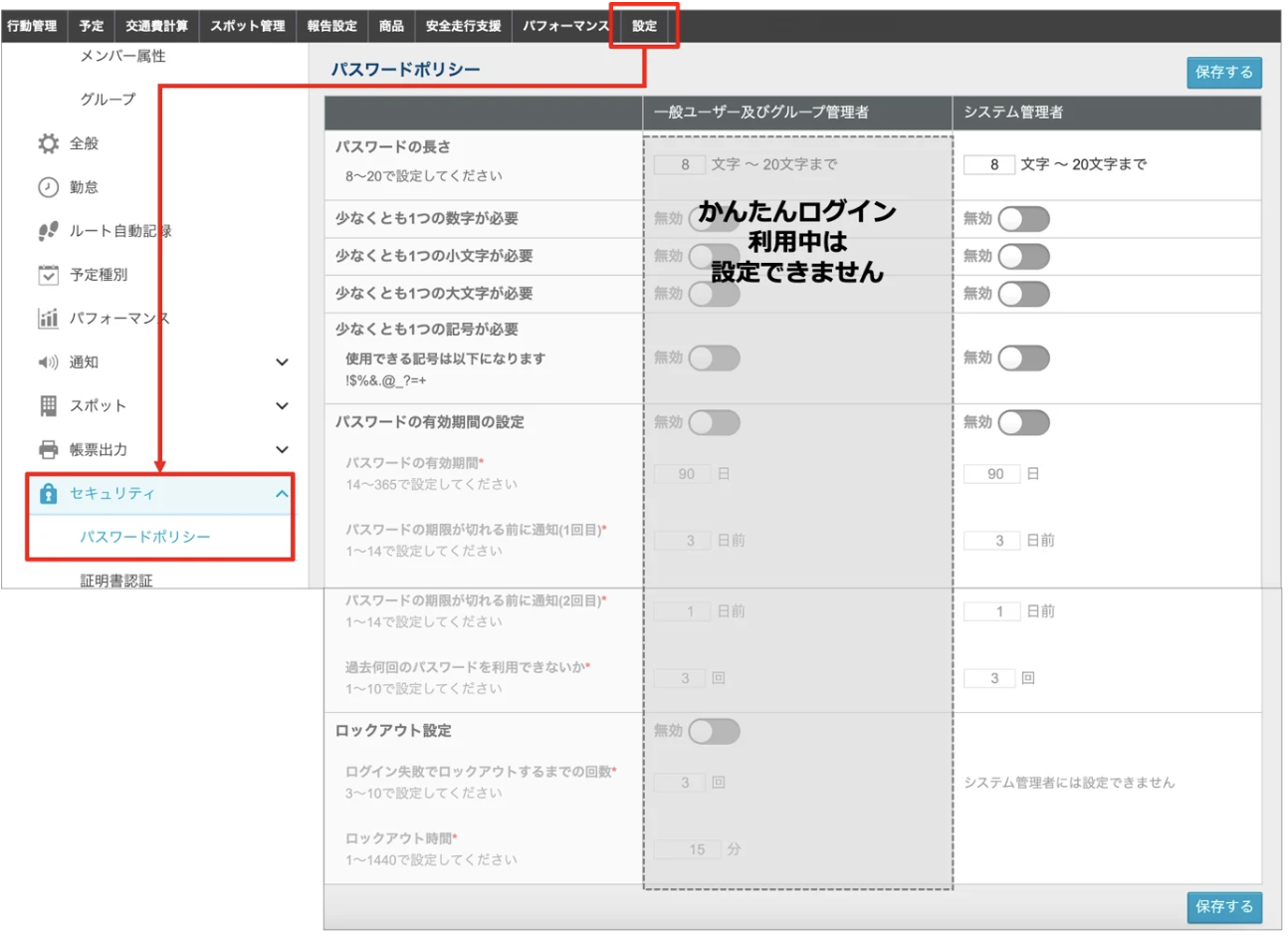Click the bottom 保存する button
Image resolution: width=1288 pixels, height=940 pixels.
[1224, 907]
